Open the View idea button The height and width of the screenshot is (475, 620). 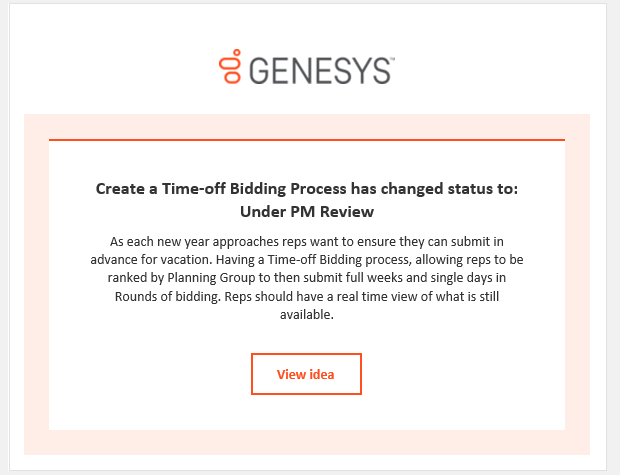point(306,374)
